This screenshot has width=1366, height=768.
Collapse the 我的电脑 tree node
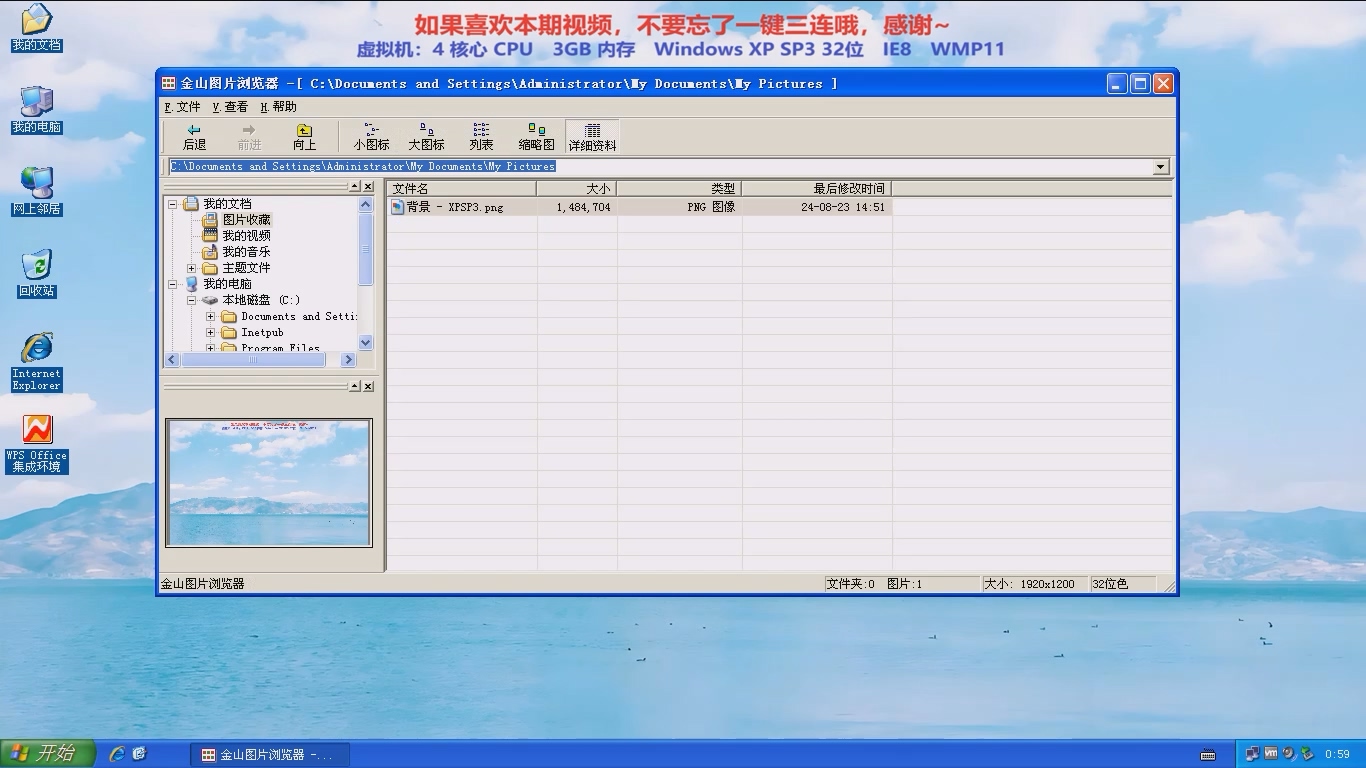[x=172, y=284]
